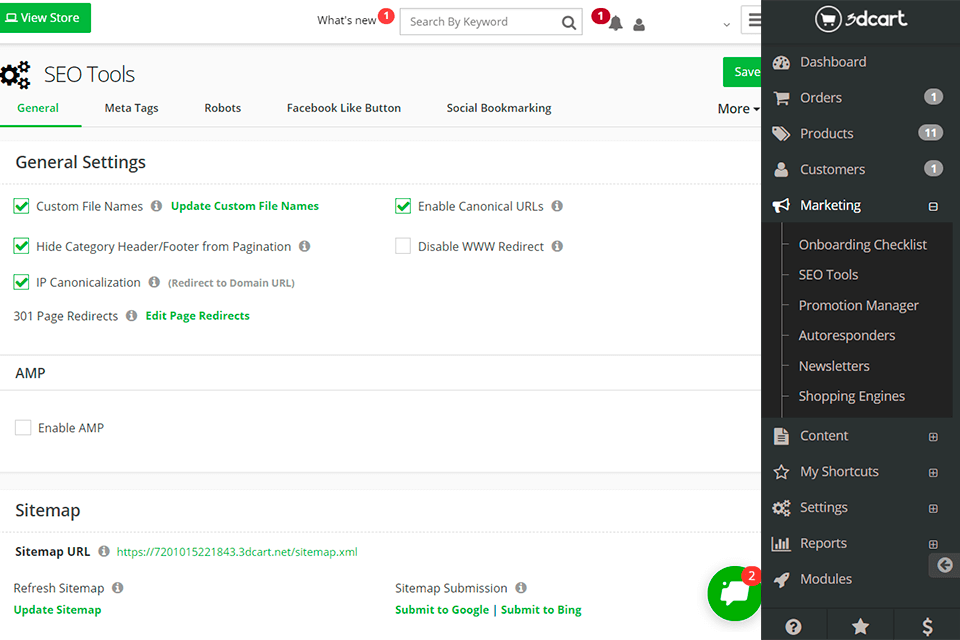960x640 pixels.
Task: Open the live chat bubble
Action: 734,594
